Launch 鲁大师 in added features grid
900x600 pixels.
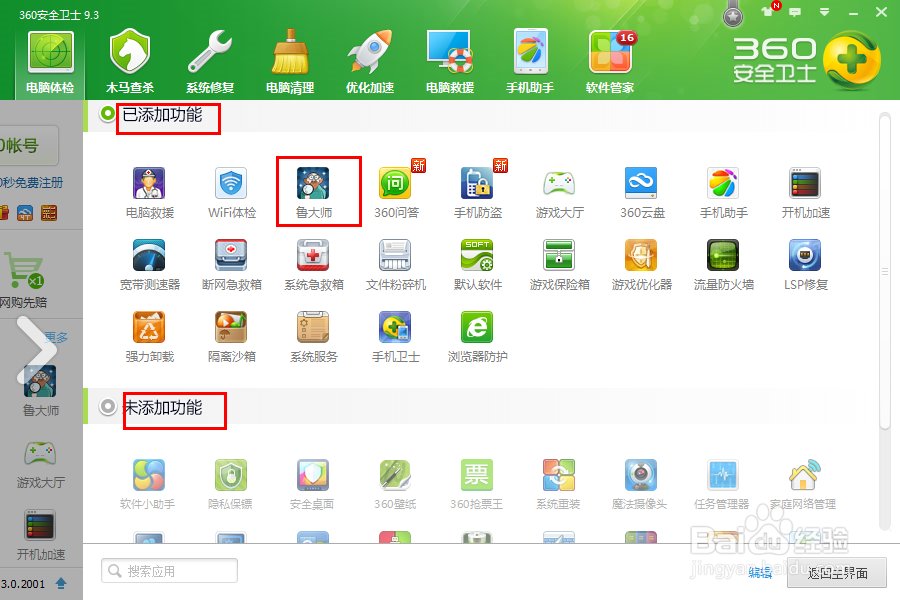313,193
